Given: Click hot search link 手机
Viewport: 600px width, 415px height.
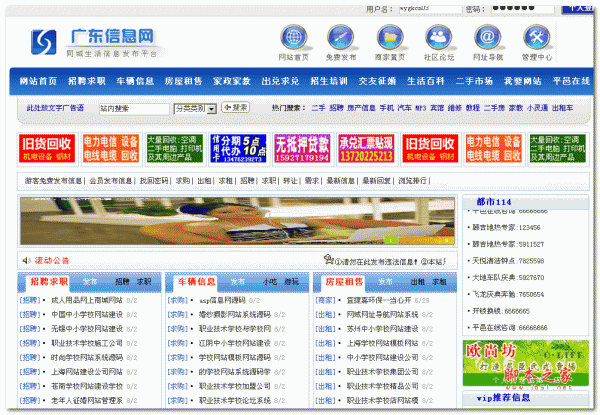Looking at the screenshot, I should (386, 108).
